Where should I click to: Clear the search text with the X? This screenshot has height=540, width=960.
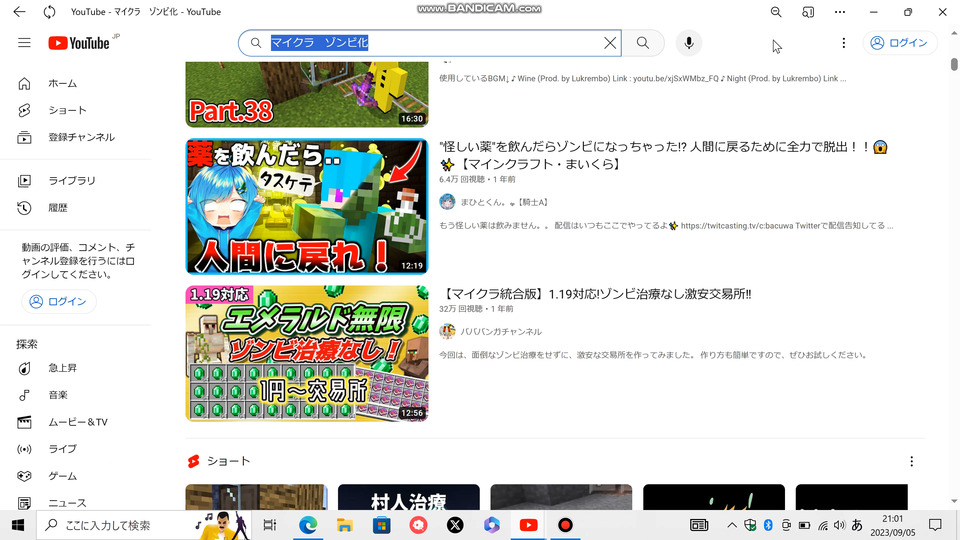pos(610,43)
